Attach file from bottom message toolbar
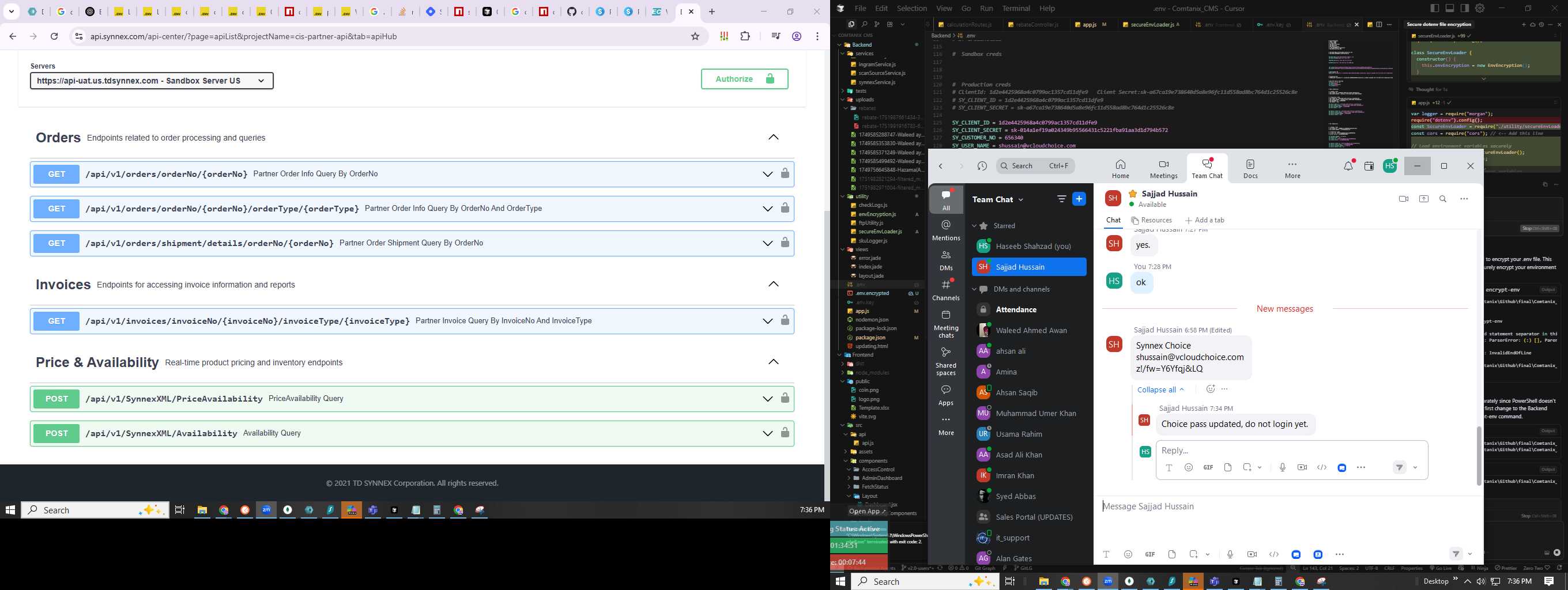Image resolution: width=1568 pixels, height=590 pixels. (1172, 554)
